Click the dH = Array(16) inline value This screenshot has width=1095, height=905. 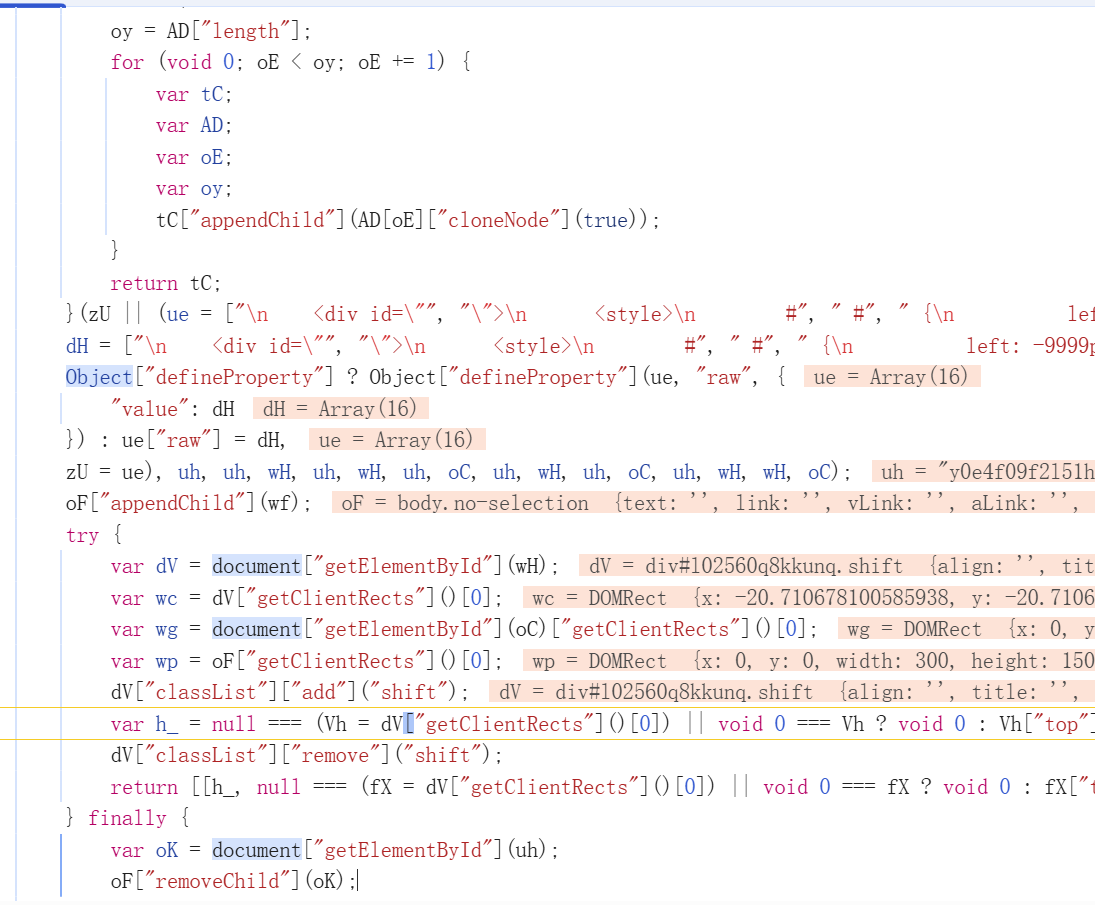(x=341, y=408)
